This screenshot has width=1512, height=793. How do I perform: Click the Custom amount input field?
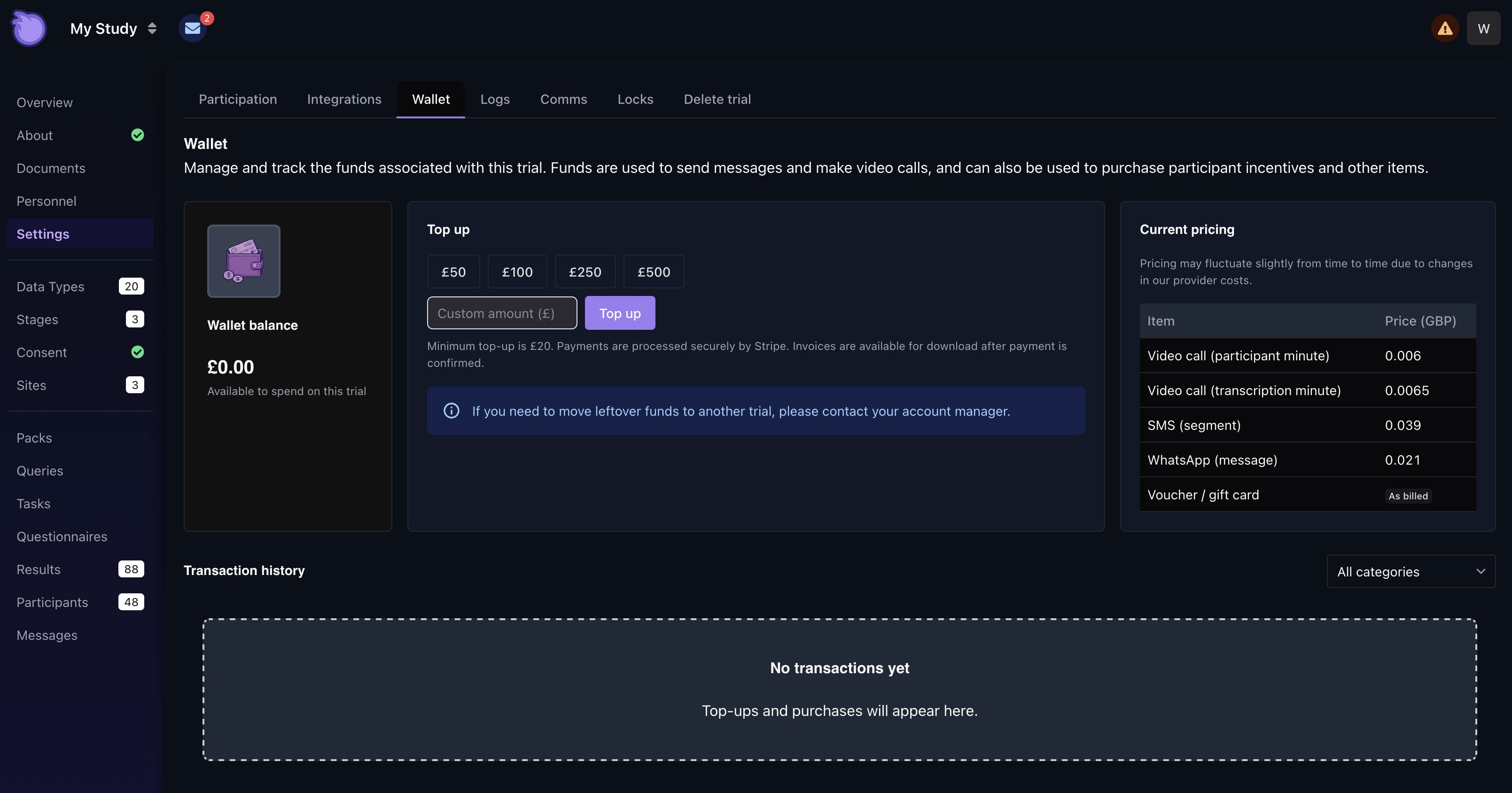tap(502, 313)
